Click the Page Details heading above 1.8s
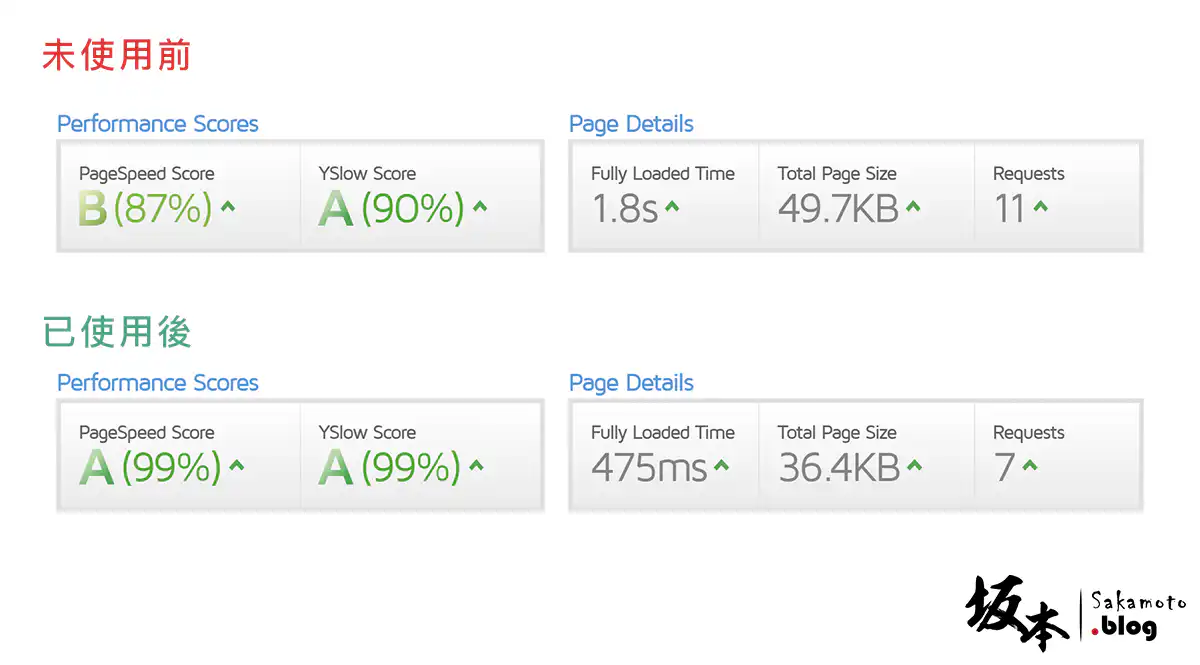1200x665 pixels. 631,124
